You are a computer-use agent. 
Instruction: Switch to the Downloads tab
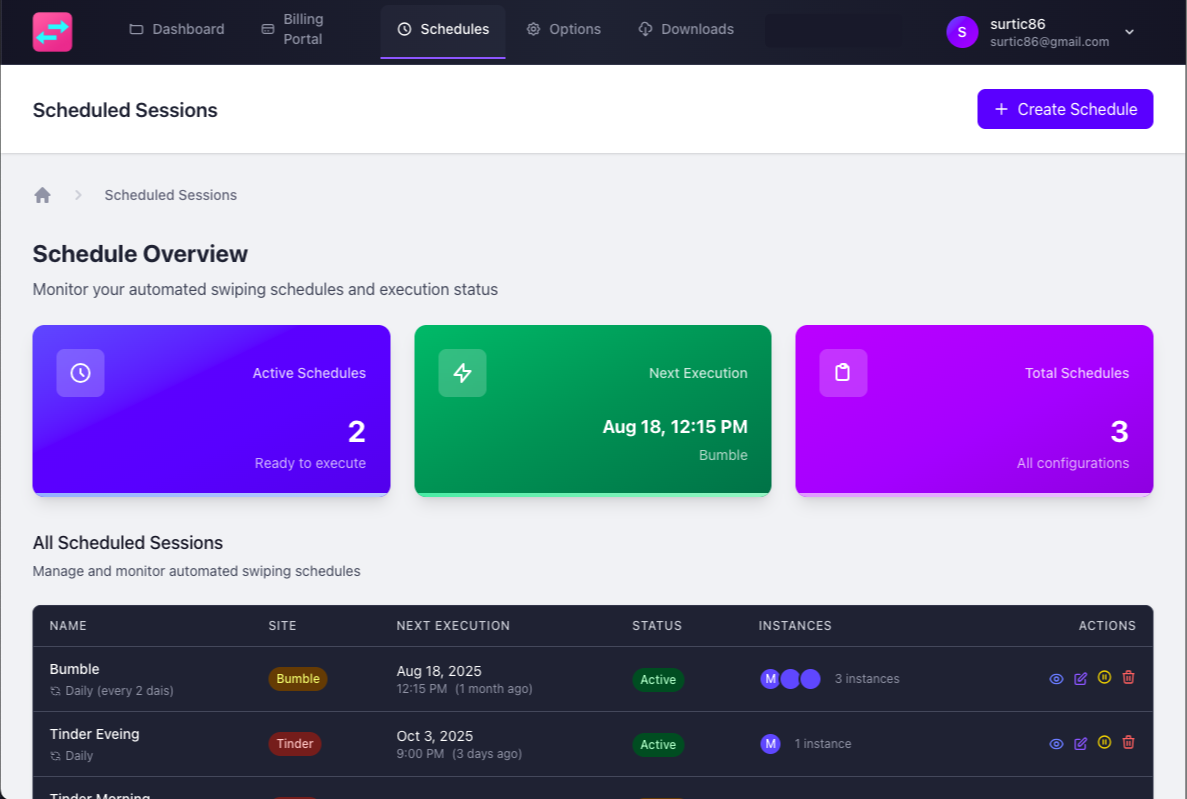686,30
